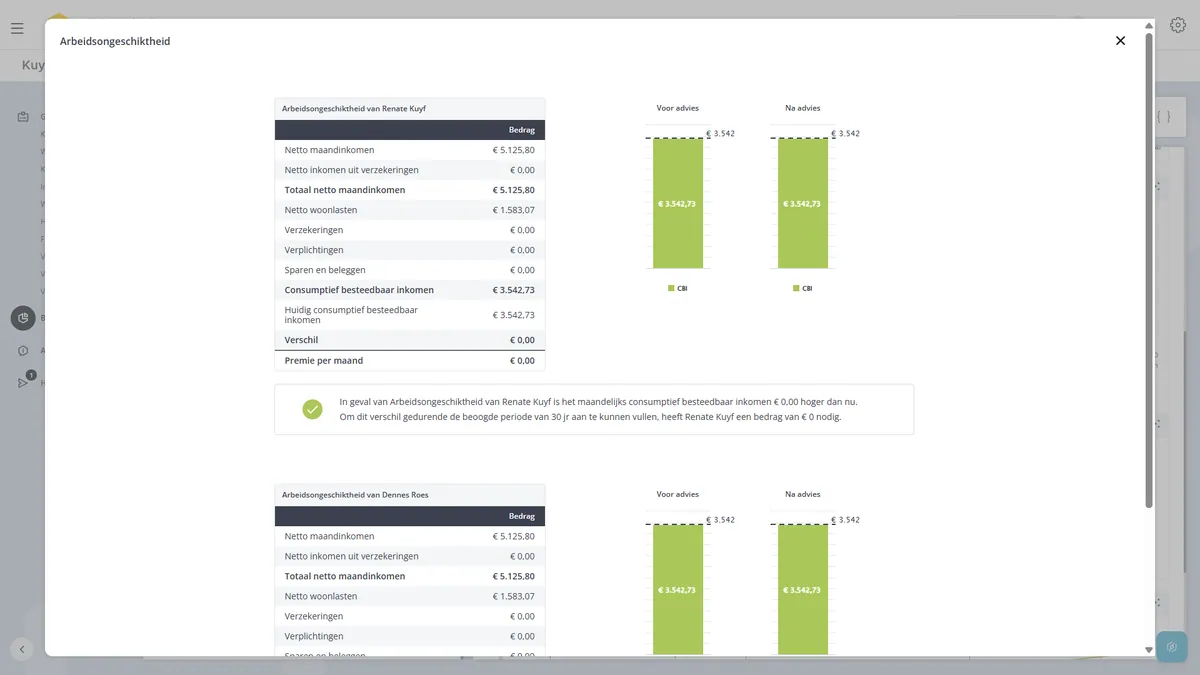Toggle CBI legend under Voor advies chart
This screenshot has height=675, width=1200.
click(x=677, y=288)
